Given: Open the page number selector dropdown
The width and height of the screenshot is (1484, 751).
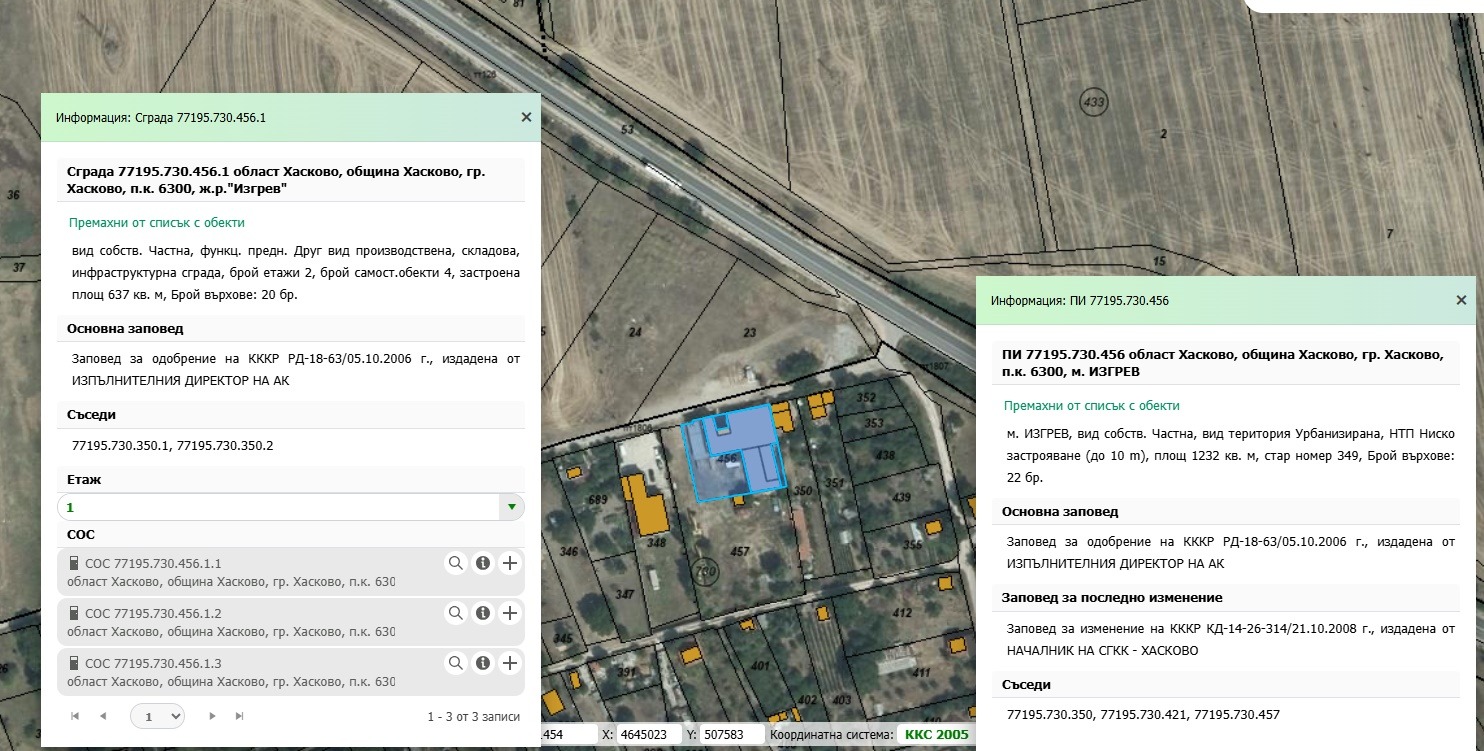Looking at the screenshot, I should (x=158, y=716).
